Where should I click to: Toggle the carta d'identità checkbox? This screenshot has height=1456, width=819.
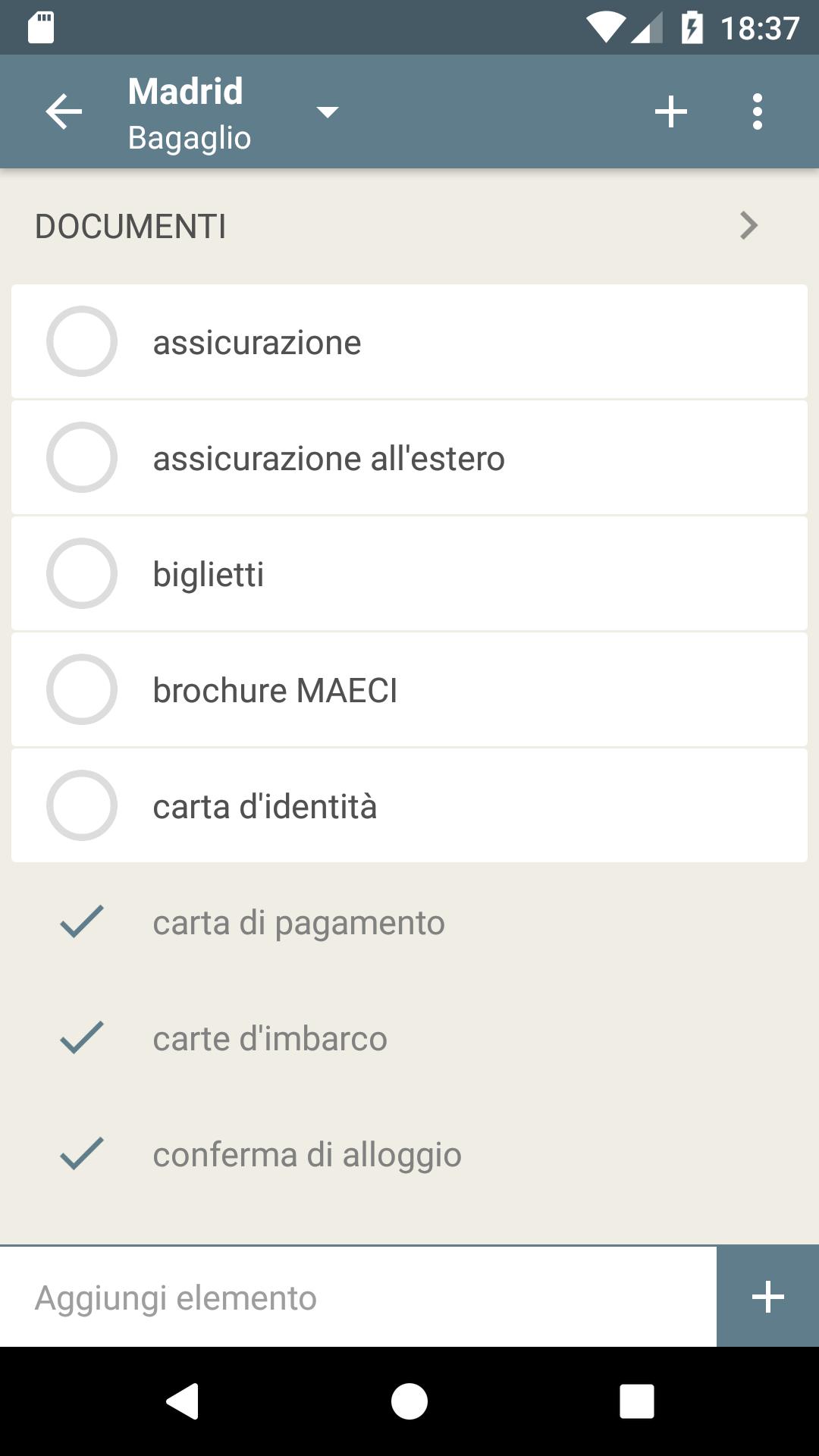(82, 805)
